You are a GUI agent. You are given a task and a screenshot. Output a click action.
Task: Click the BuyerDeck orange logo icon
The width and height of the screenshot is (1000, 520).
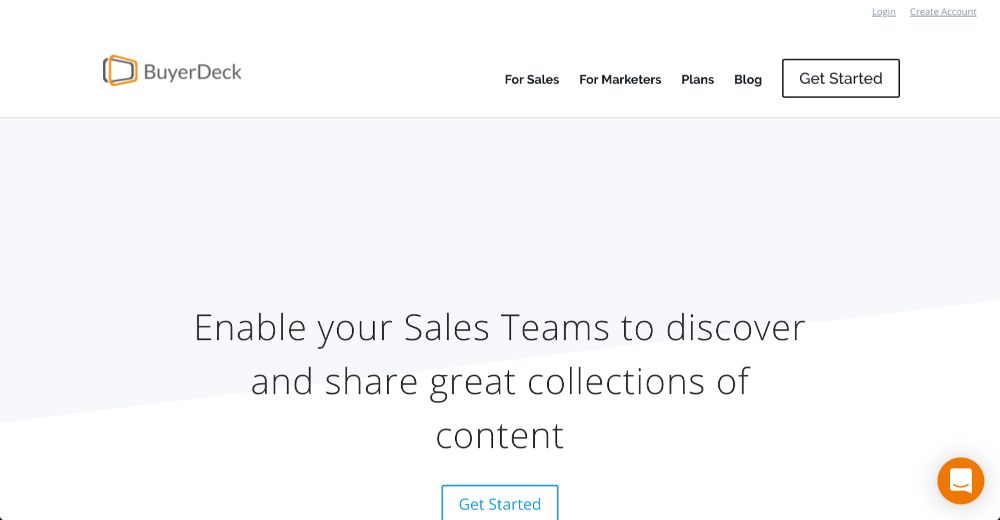120,71
